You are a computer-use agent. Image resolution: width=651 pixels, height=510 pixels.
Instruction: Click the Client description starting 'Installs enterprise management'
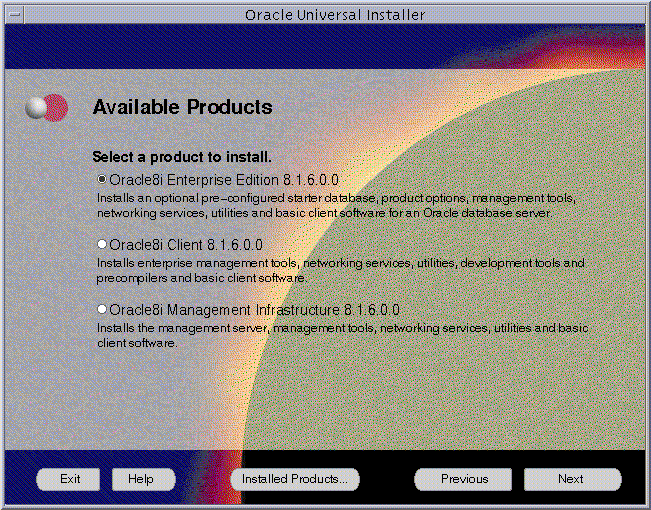pos(340,270)
